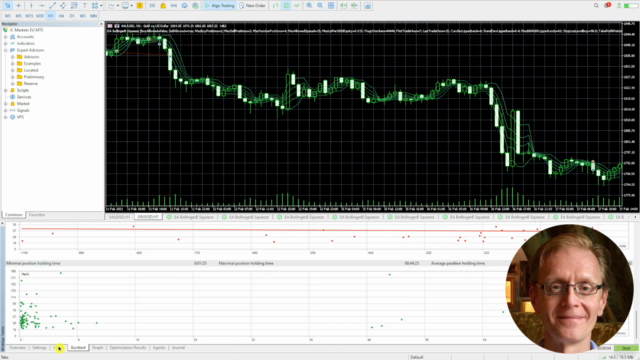Screen dimensions: 640x360
Task: Switch to the Common navigator tab
Action: 14,215
